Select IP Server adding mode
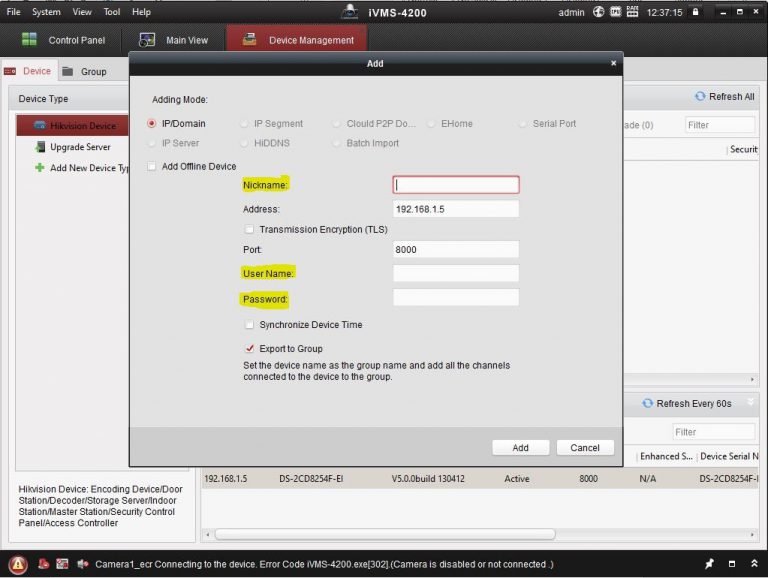 (152, 143)
